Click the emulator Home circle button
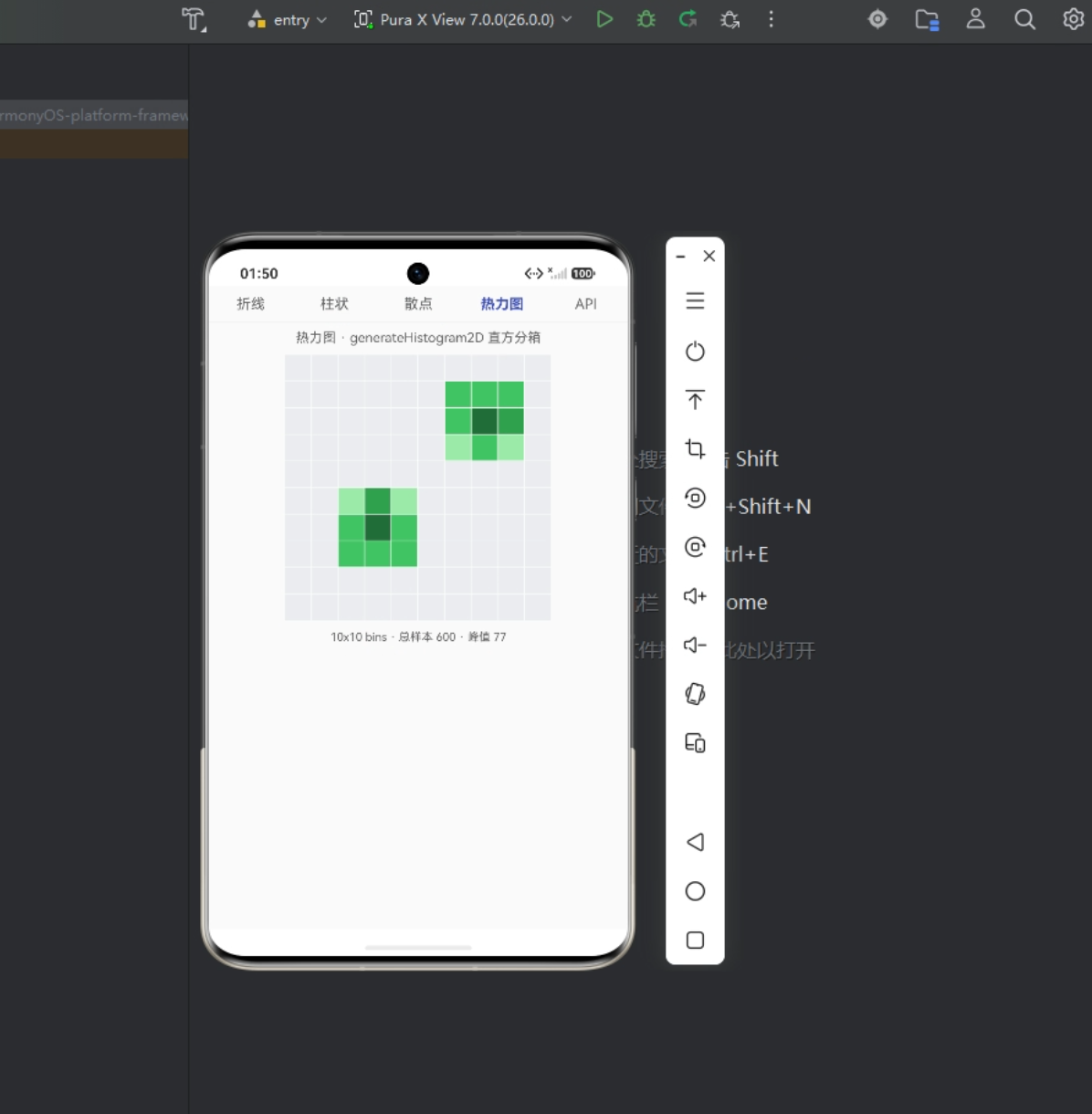Viewport: 1092px width, 1114px height. [x=695, y=891]
